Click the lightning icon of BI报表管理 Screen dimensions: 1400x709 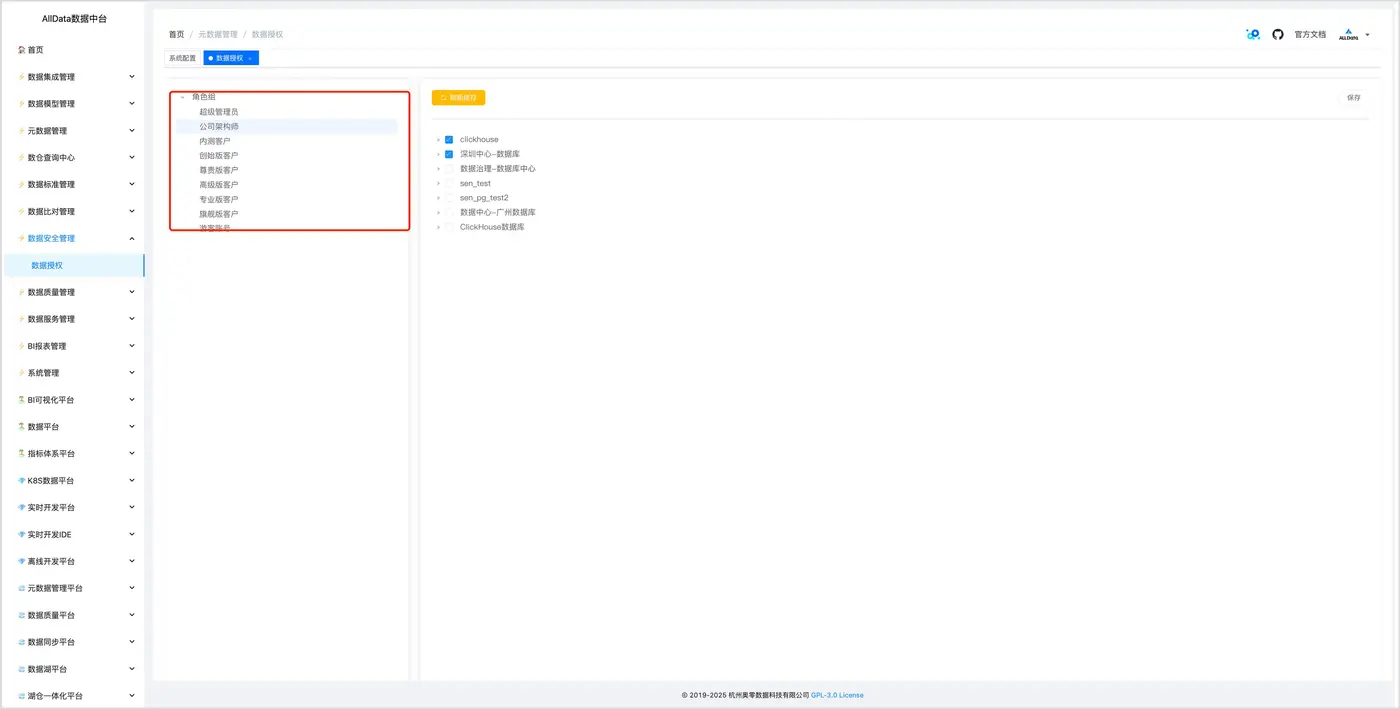coord(21,347)
